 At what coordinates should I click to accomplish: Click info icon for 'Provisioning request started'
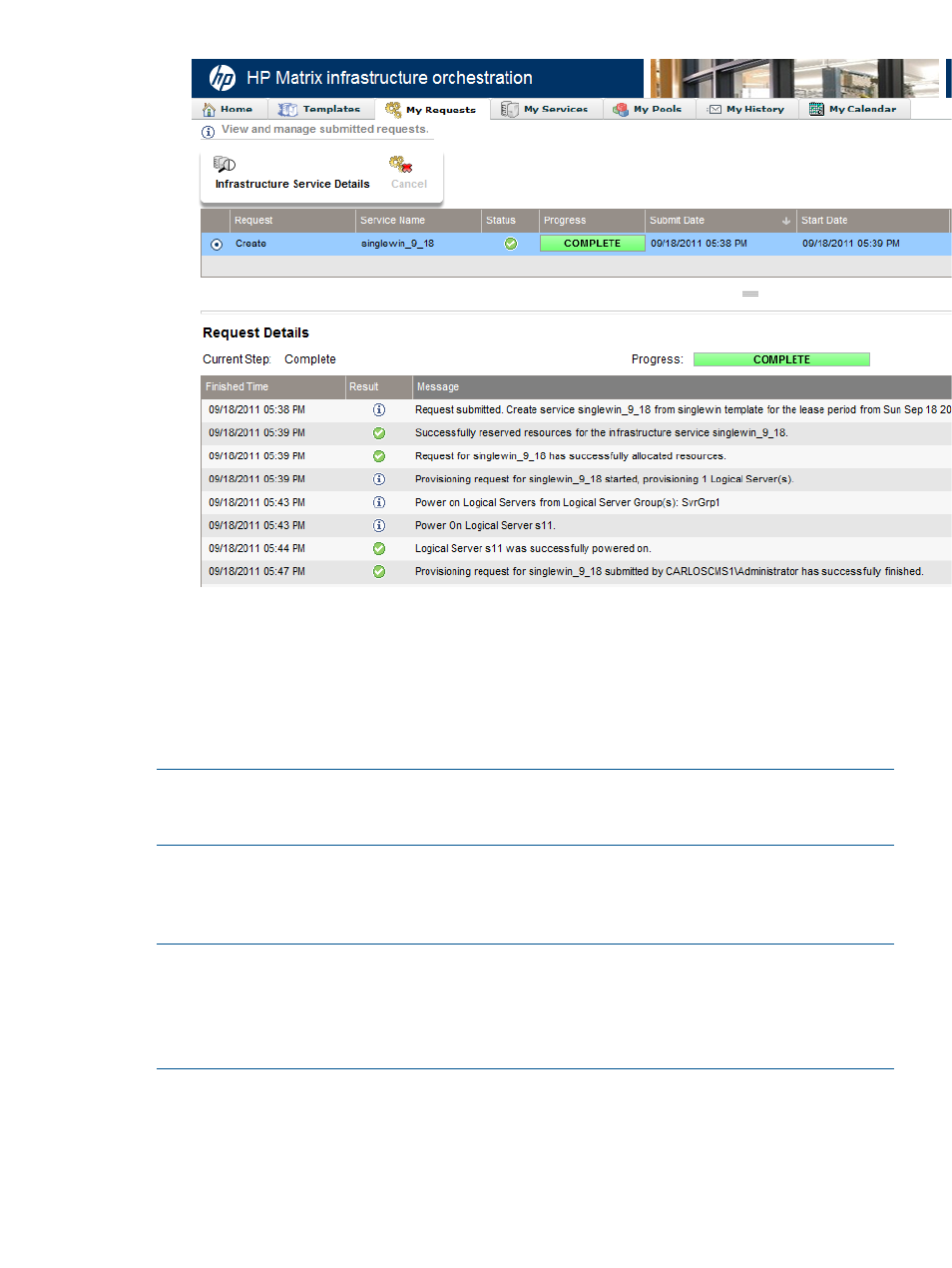tap(379, 479)
